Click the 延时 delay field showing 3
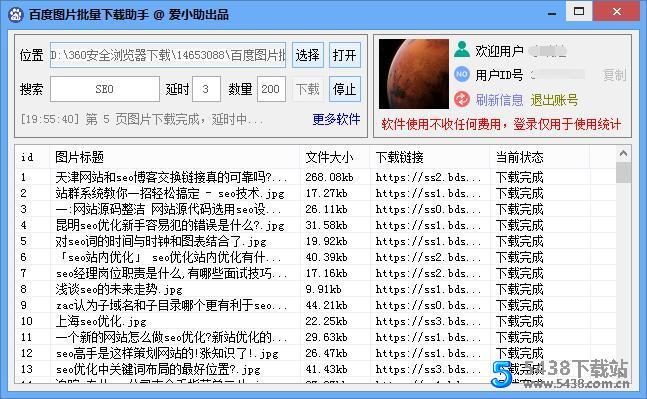 (x=206, y=89)
